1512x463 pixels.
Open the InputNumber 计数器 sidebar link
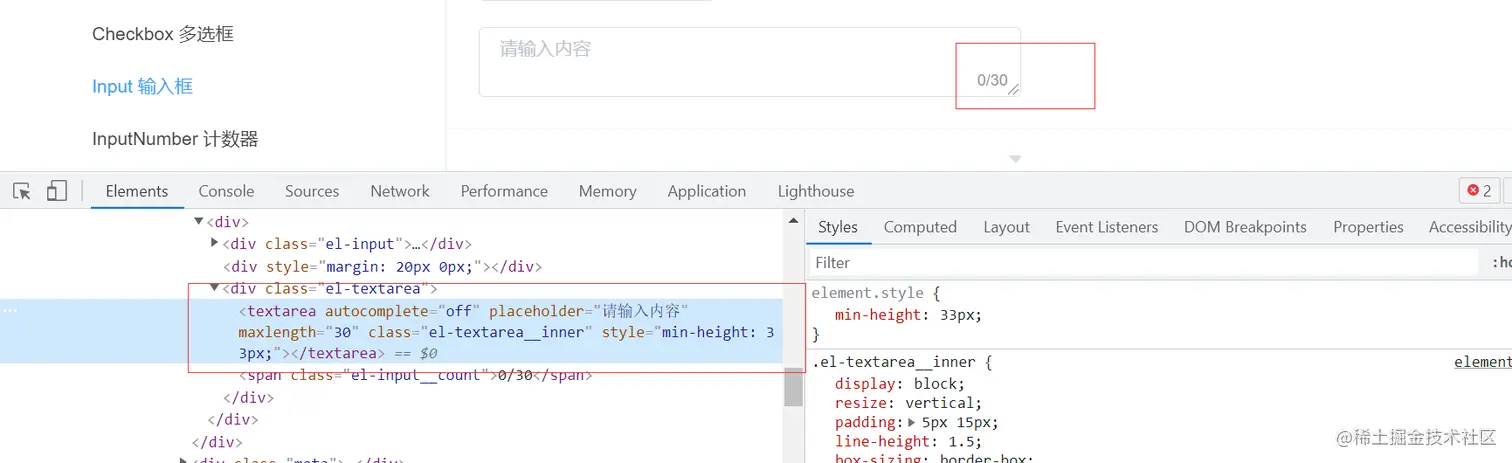[175, 139]
